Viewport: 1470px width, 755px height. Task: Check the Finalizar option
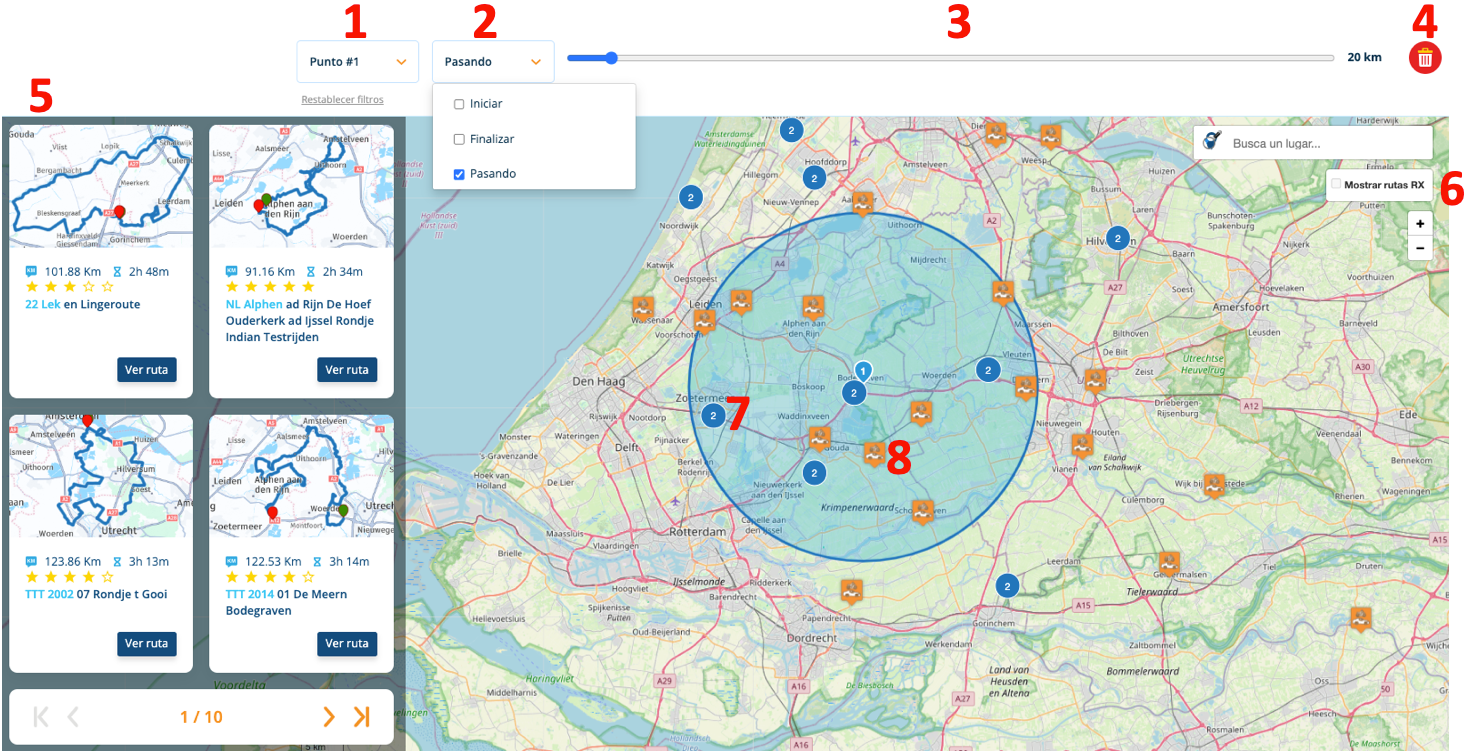pyautogui.click(x=459, y=139)
